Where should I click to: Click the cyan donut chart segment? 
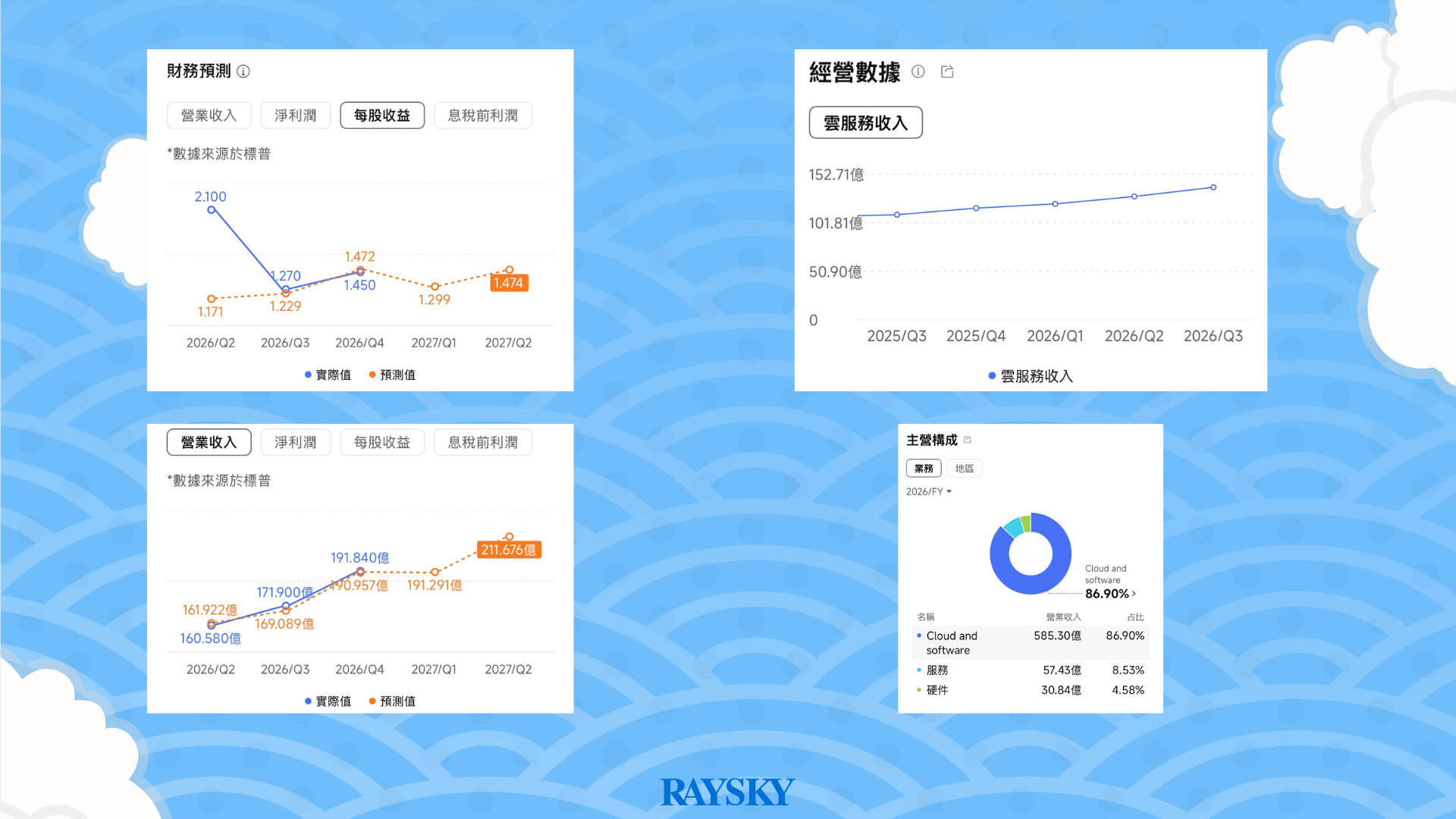(1013, 526)
